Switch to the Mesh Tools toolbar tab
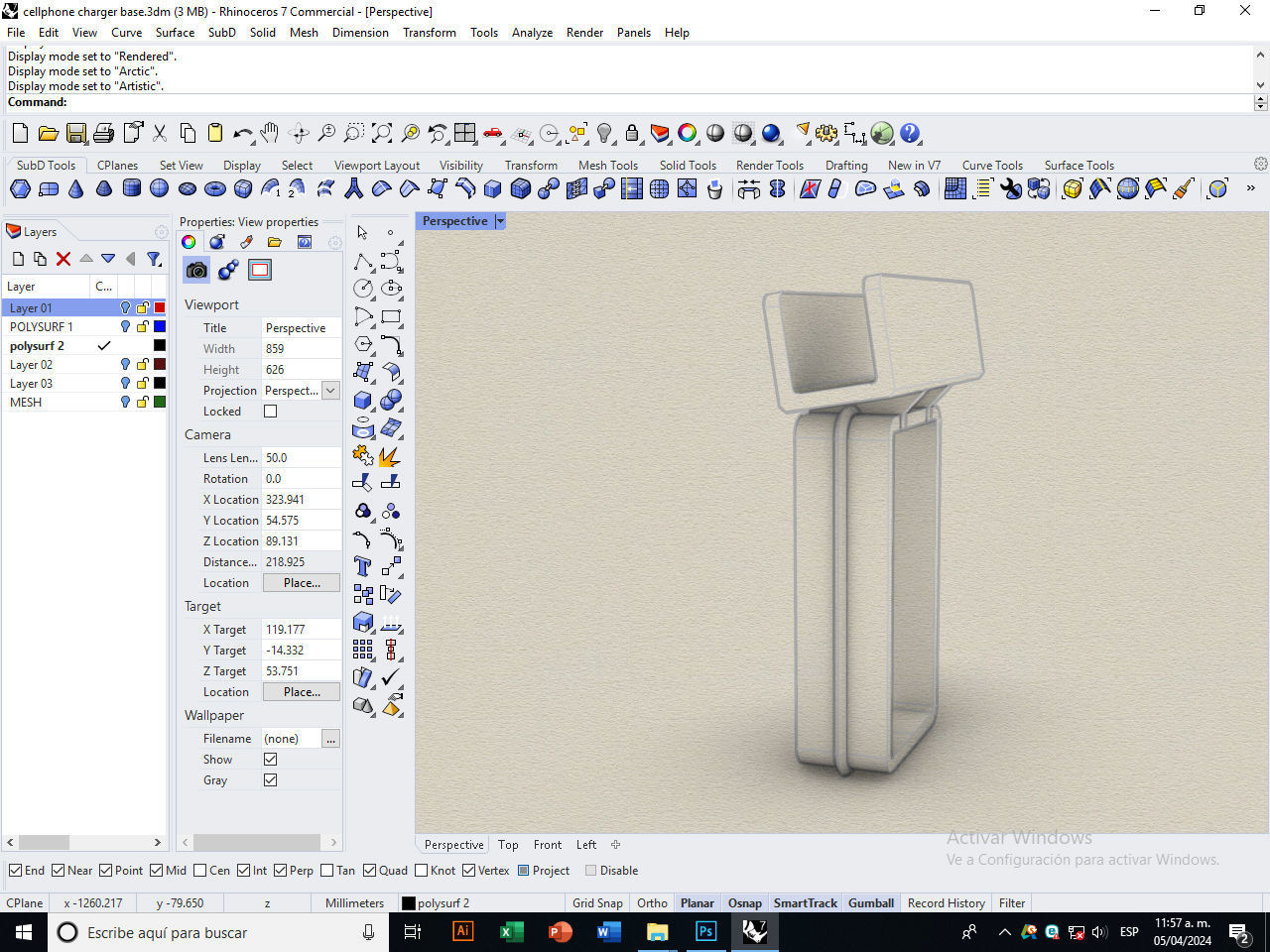Viewport: 1270px width, 952px height. coord(607,166)
